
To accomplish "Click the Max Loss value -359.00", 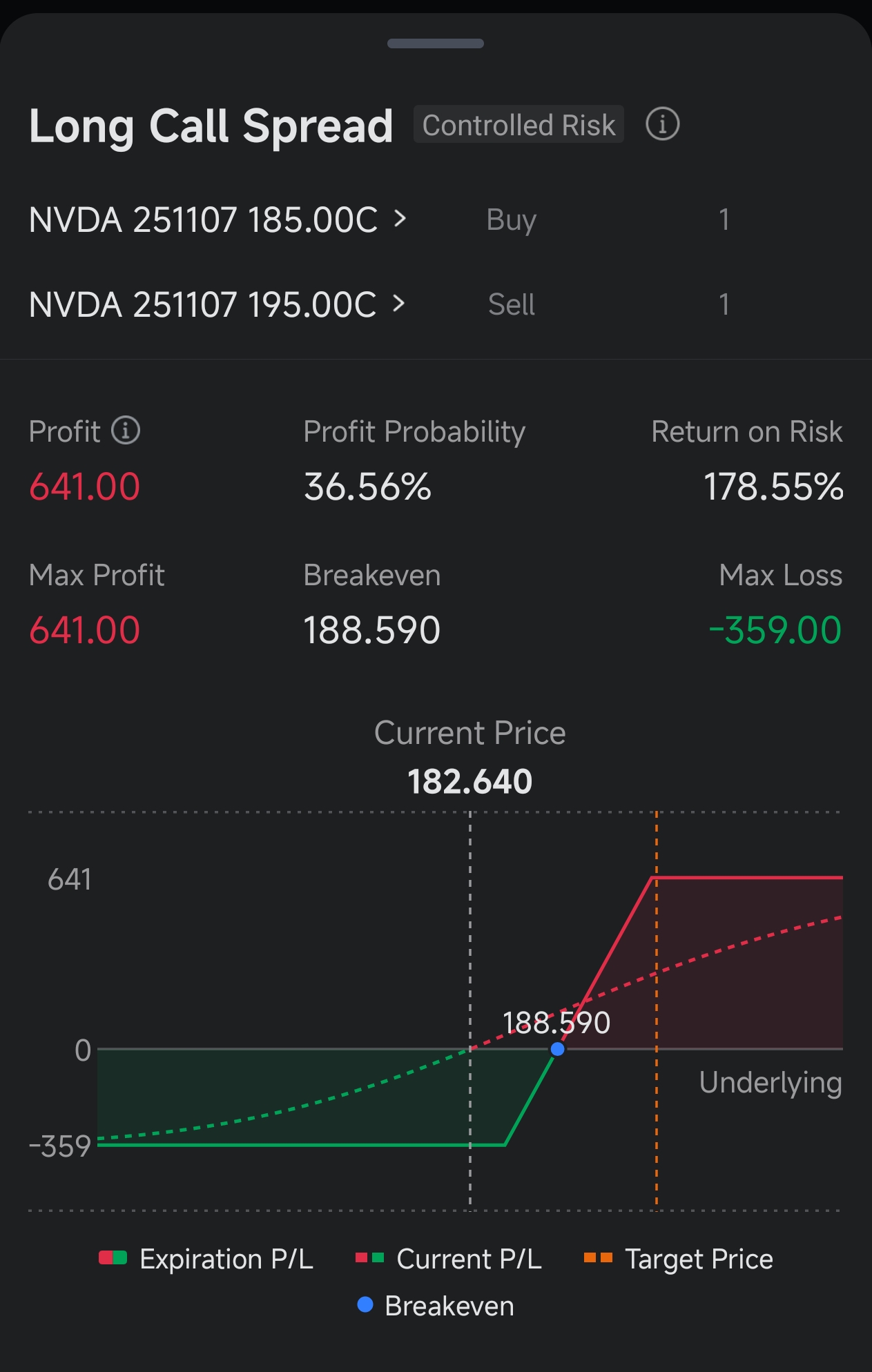I will [x=775, y=630].
